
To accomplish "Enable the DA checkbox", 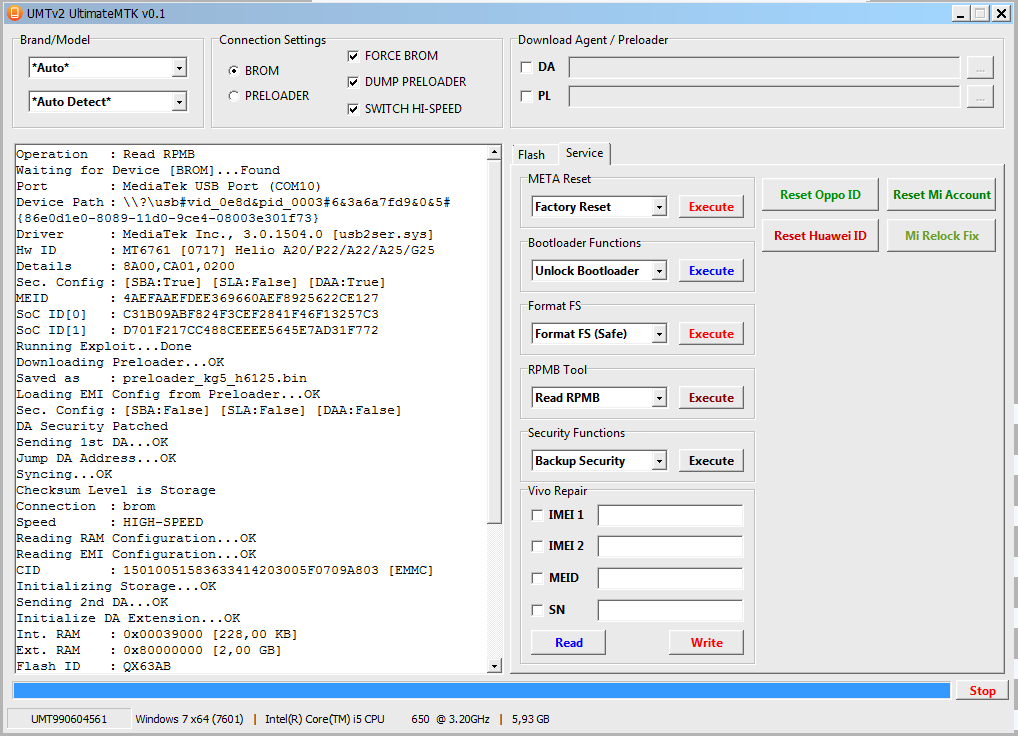I will click(527, 67).
